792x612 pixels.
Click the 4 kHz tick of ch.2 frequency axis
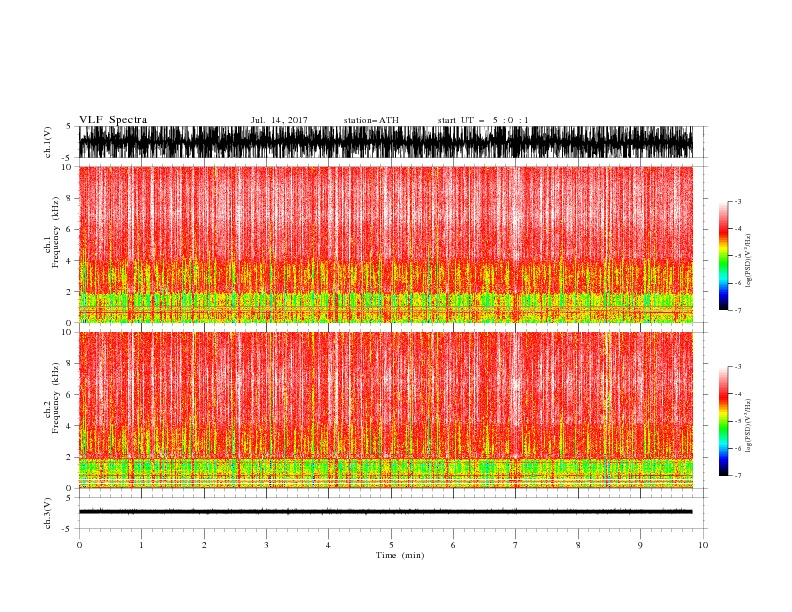(70, 426)
